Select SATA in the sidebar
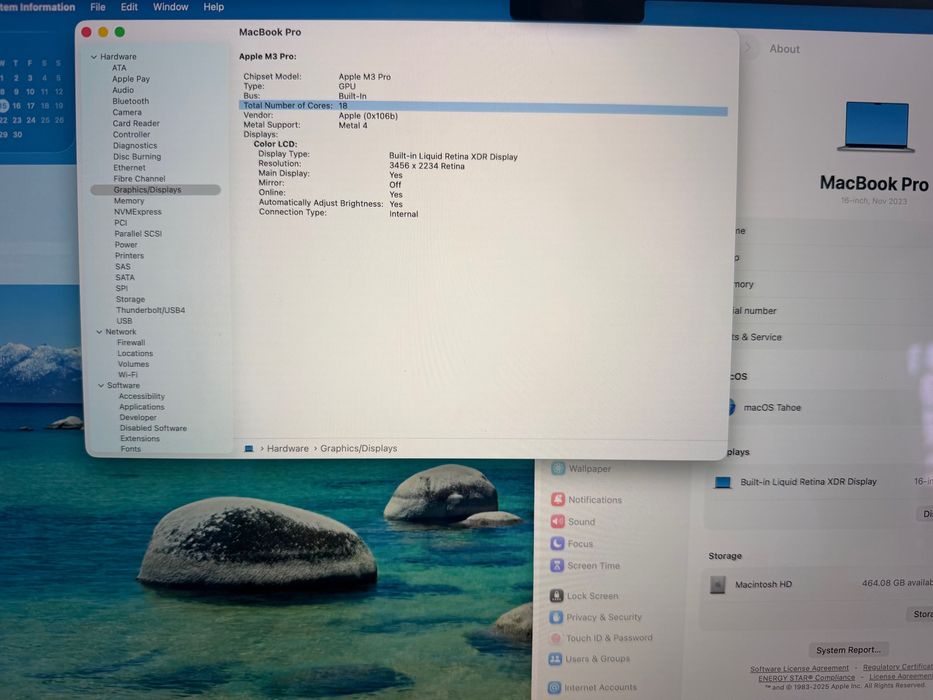The width and height of the screenshot is (933, 700). point(124,277)
